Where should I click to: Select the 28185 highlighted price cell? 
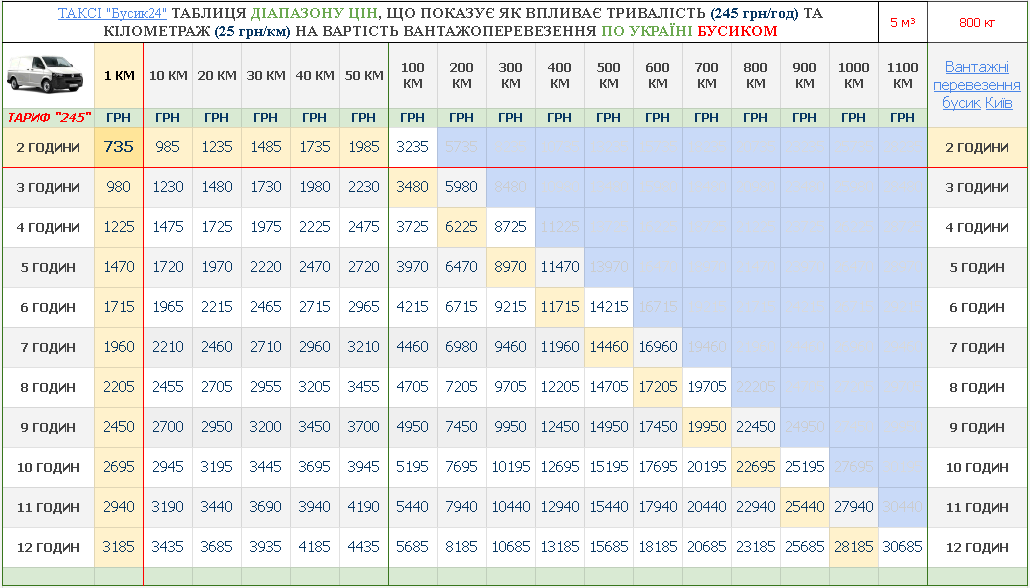853,547
